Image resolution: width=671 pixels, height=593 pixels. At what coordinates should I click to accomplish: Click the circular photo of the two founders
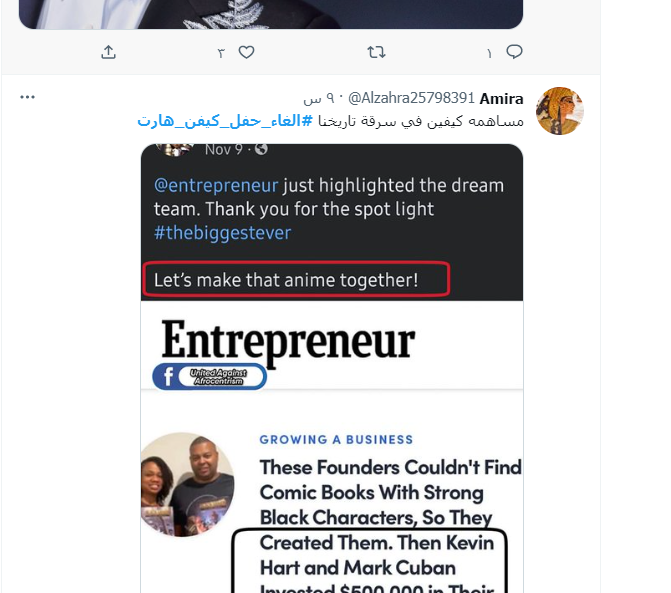pos(187,484)
